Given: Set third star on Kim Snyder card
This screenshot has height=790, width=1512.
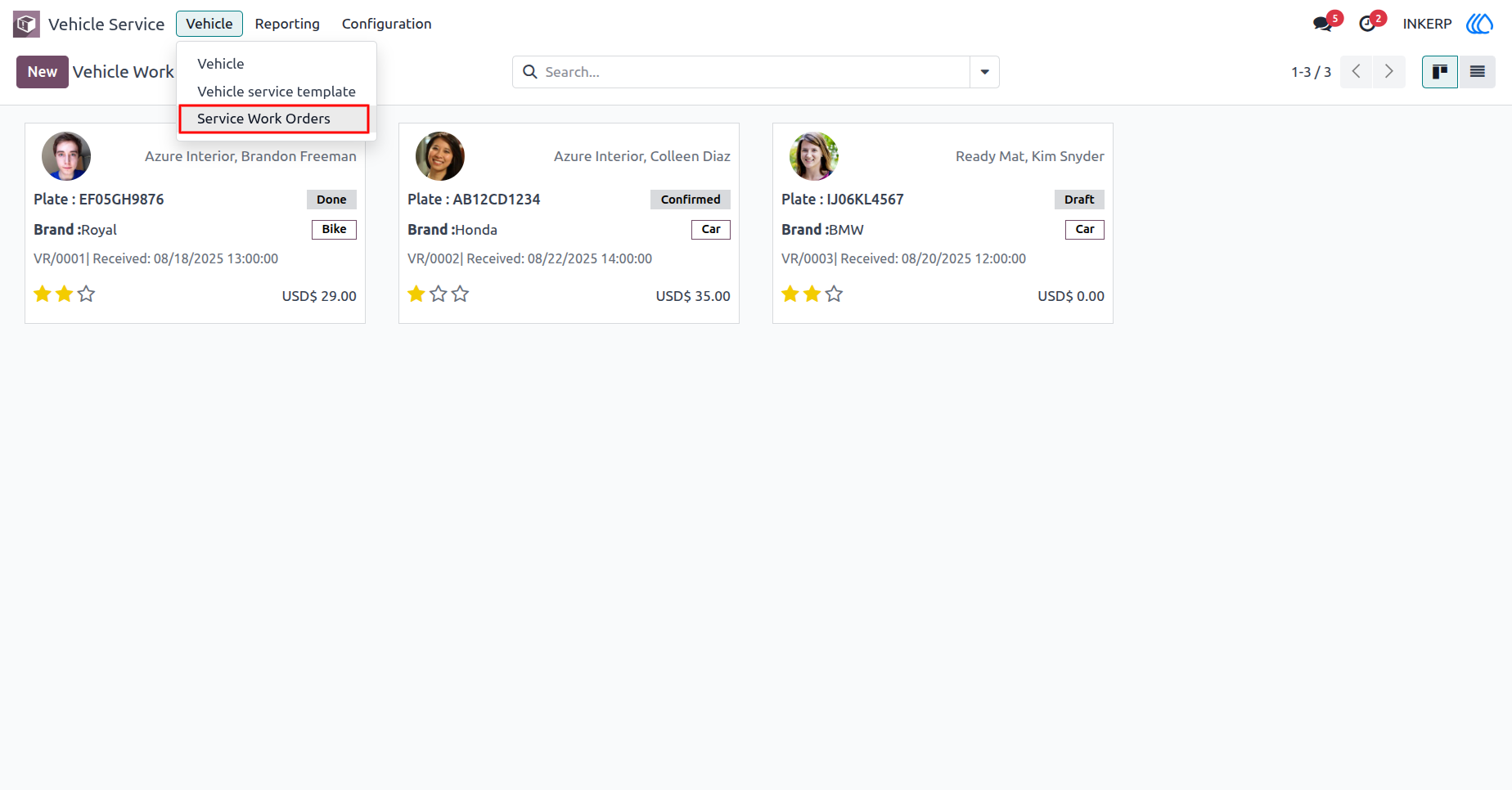Looking at the screenshot, I should coord(834,294).
